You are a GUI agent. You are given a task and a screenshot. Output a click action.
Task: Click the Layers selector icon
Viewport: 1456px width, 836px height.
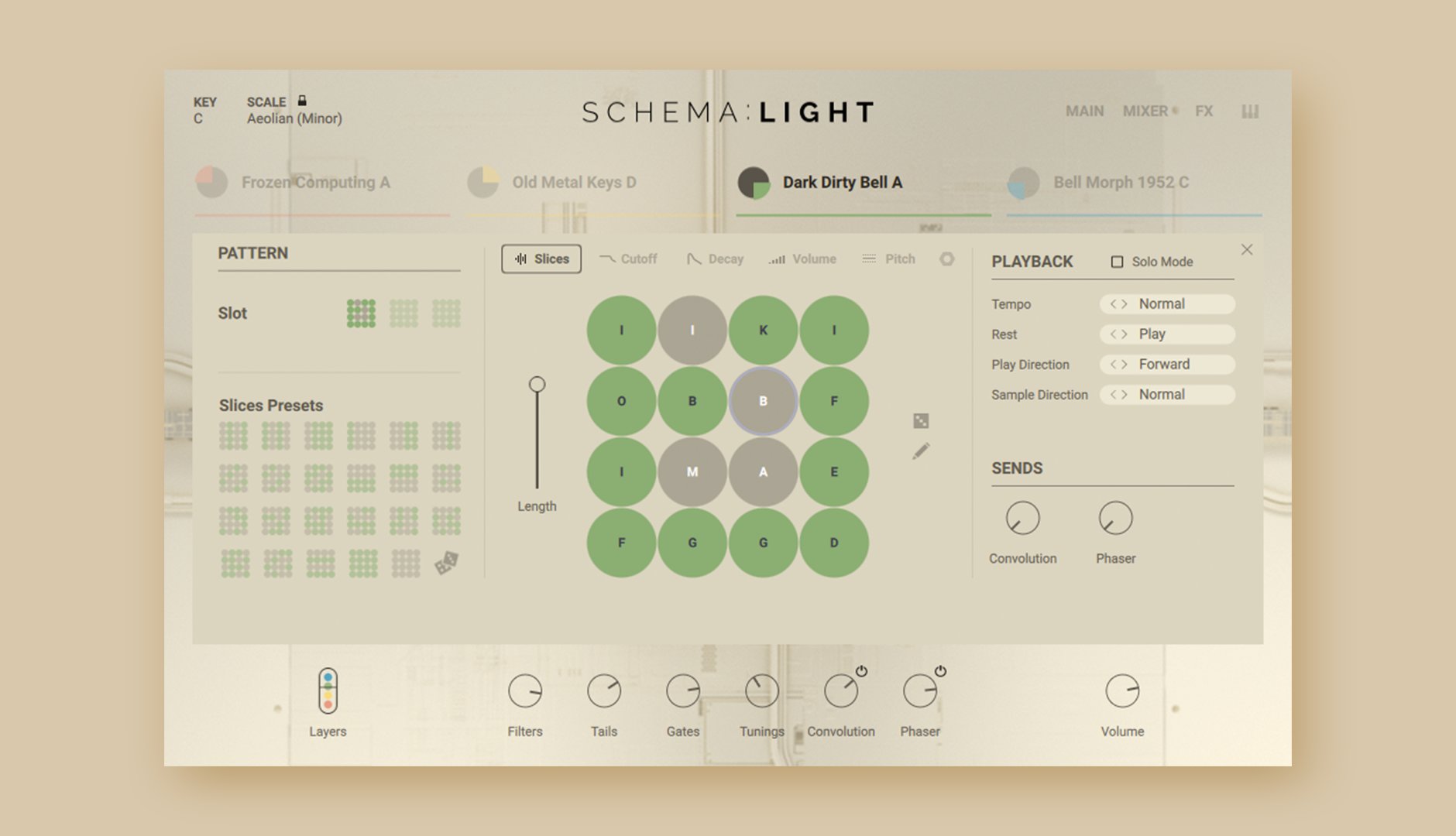tap(328, 690)
